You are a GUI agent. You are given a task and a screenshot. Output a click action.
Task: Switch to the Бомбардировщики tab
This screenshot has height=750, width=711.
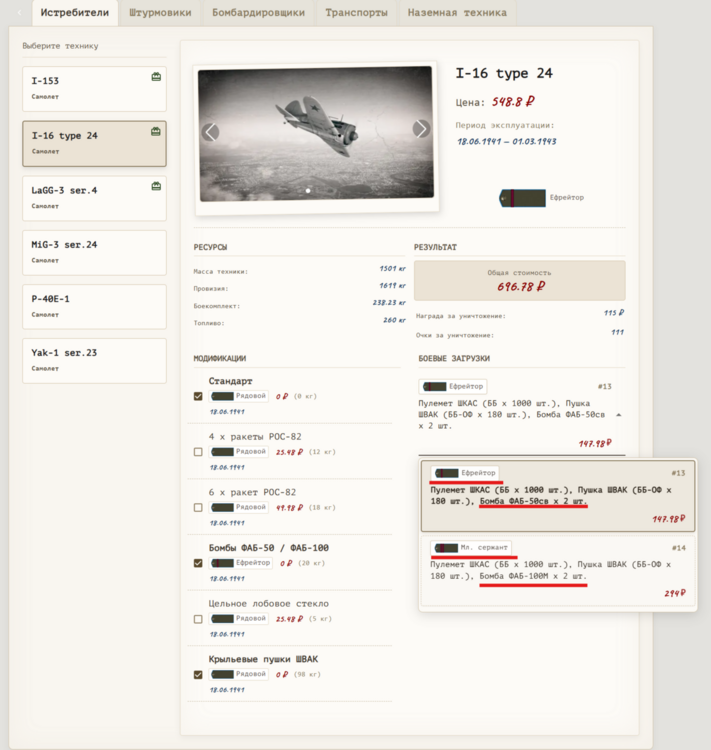coord(258,12)
